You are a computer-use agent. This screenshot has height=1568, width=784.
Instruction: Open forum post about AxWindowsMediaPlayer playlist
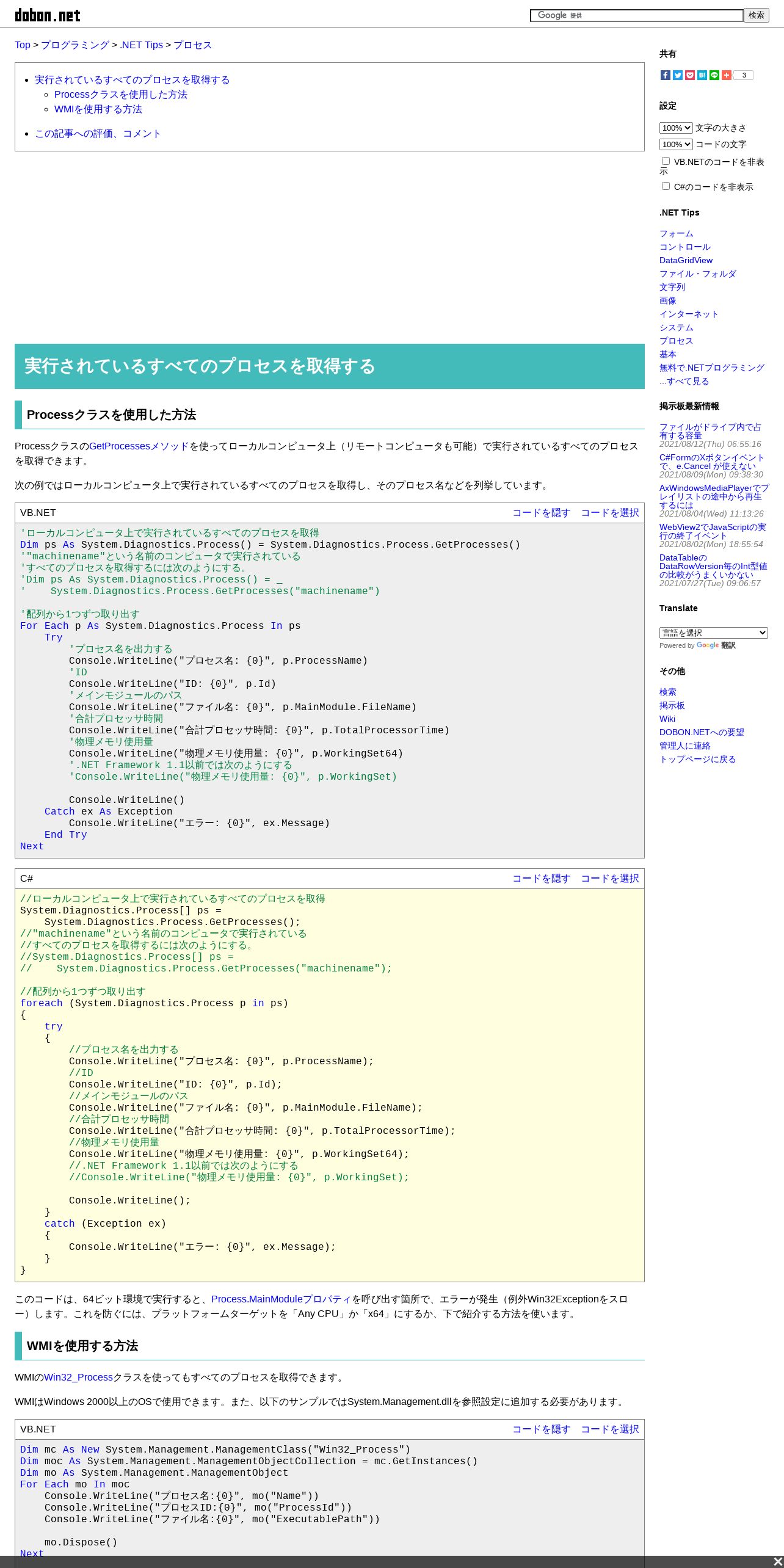(714, 496)
